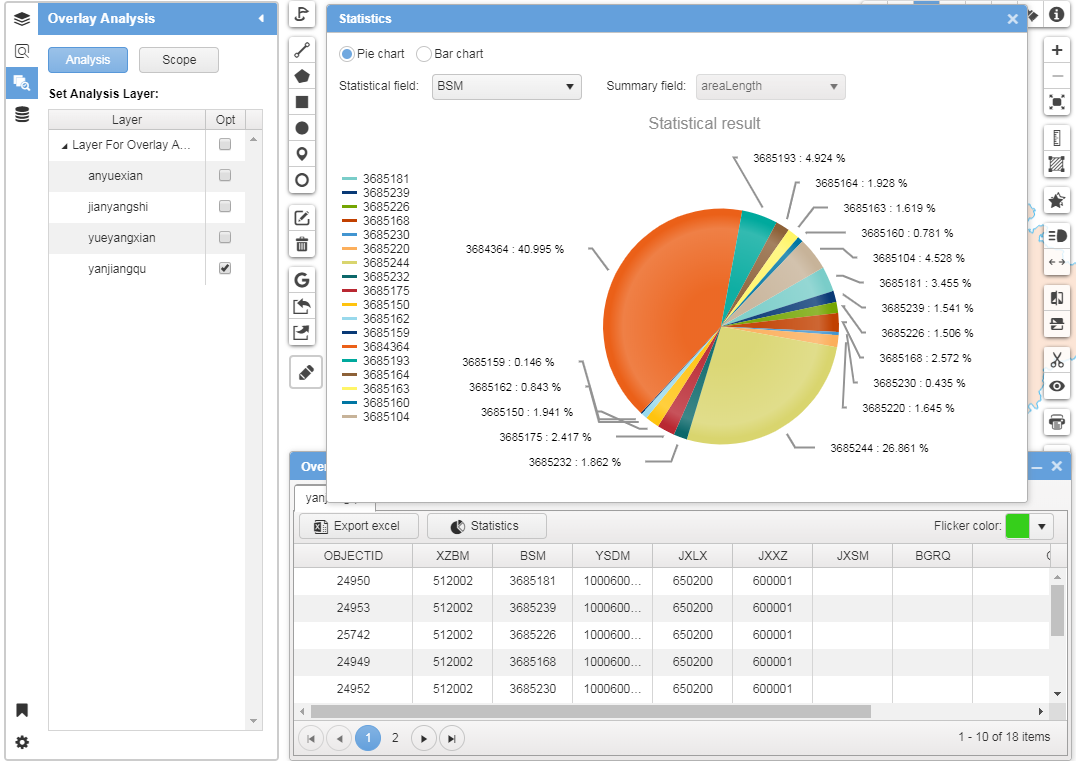The image size is (1076, 761).
Task: Minimize the overlay results panel
Action: (x=1036, y=467)
